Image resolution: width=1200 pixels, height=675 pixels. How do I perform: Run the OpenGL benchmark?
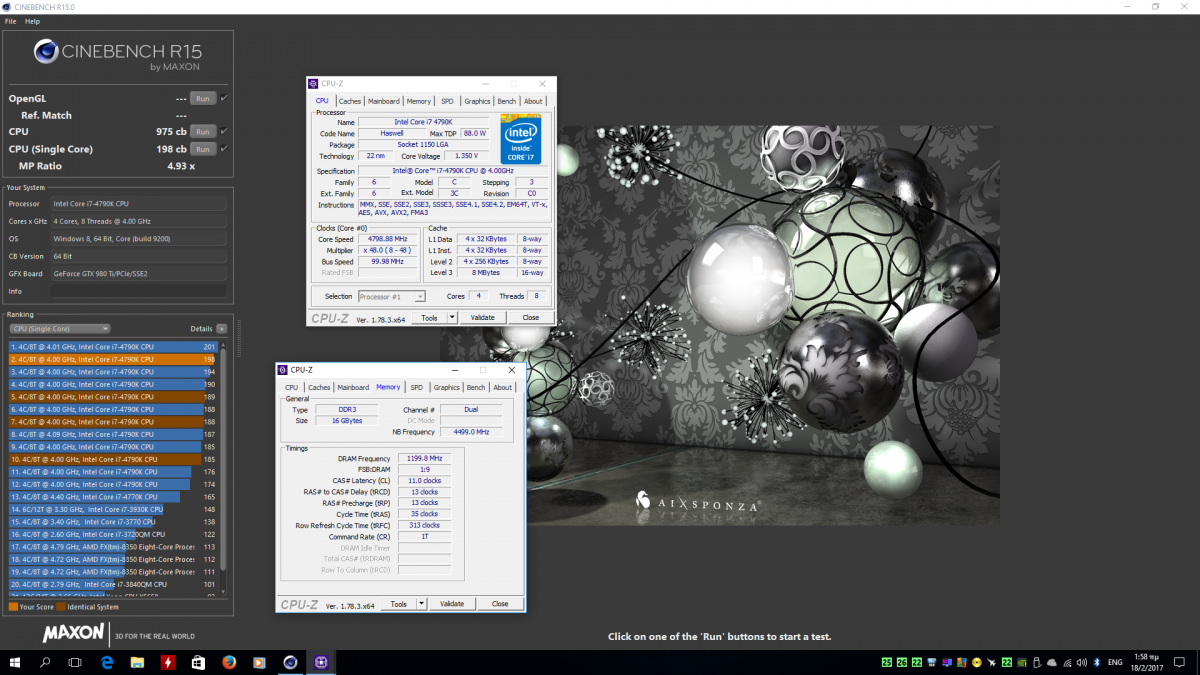(x=203, y=98)
